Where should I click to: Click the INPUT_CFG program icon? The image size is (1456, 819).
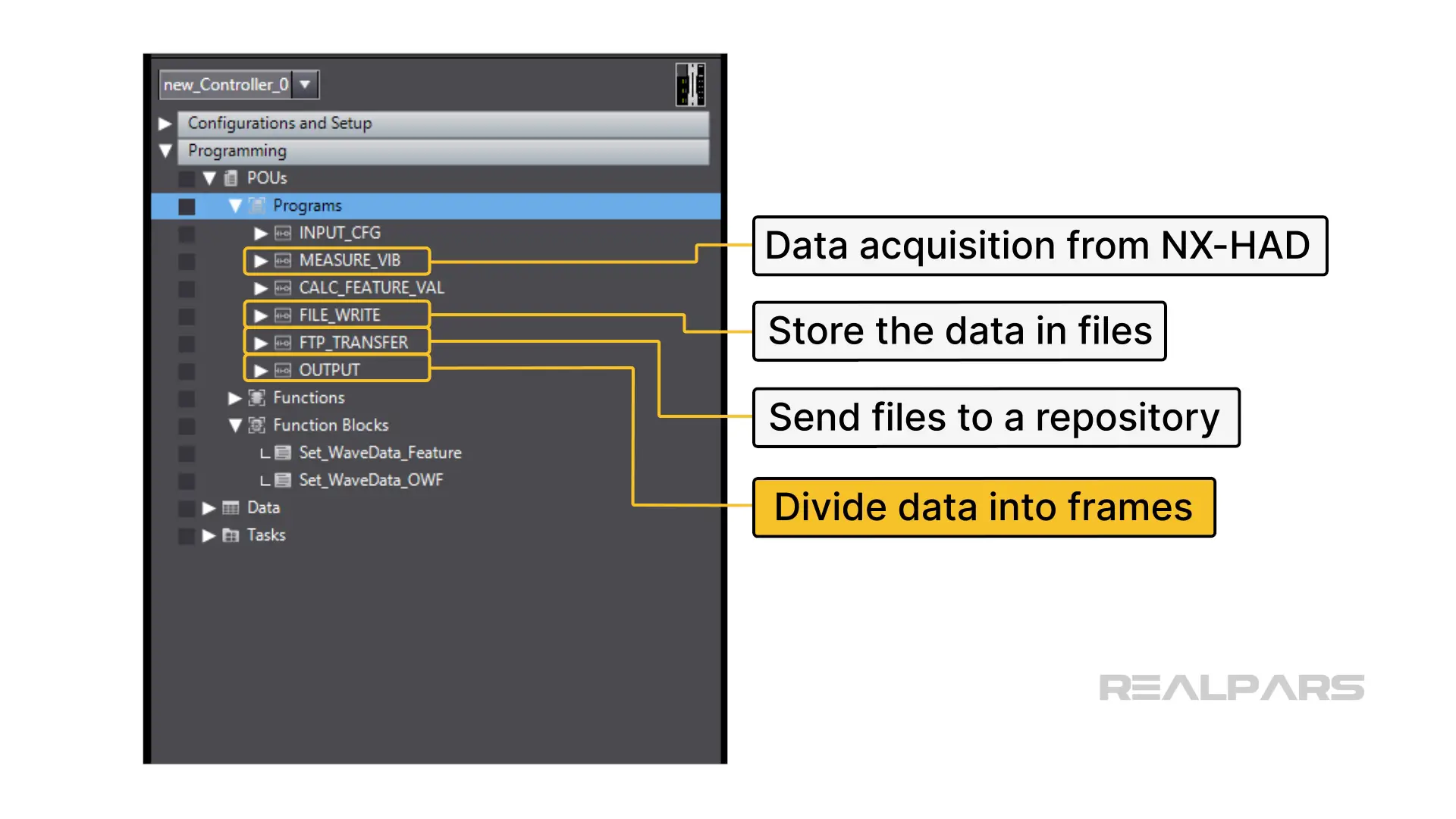click(283, 233)
